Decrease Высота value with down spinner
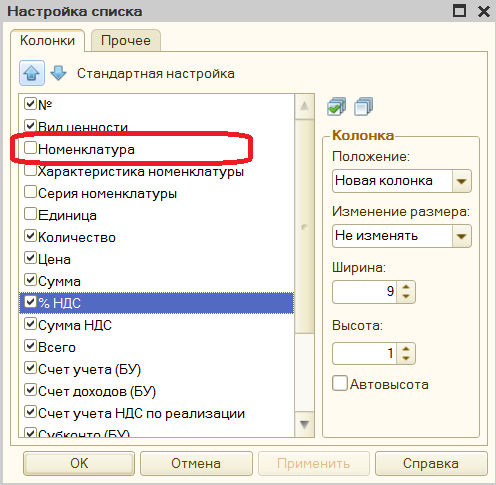496x485 pixels. 406,358
